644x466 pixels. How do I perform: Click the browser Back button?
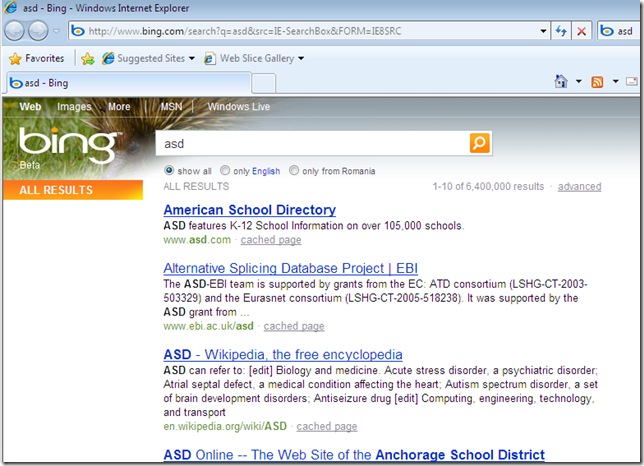click(x=14, y=31)
